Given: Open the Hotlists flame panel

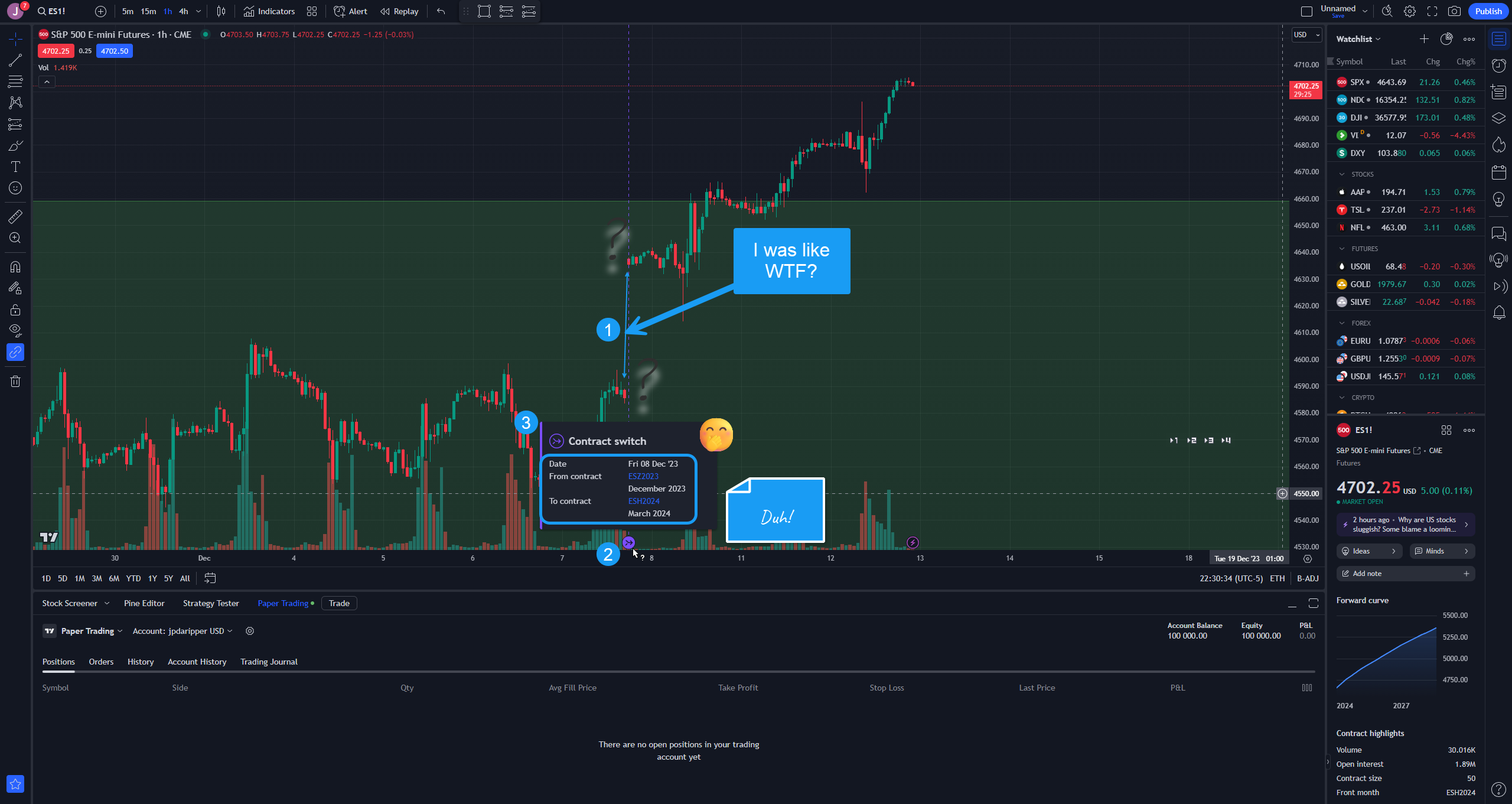Looking at the screenshot, I should click(1499, 145).
